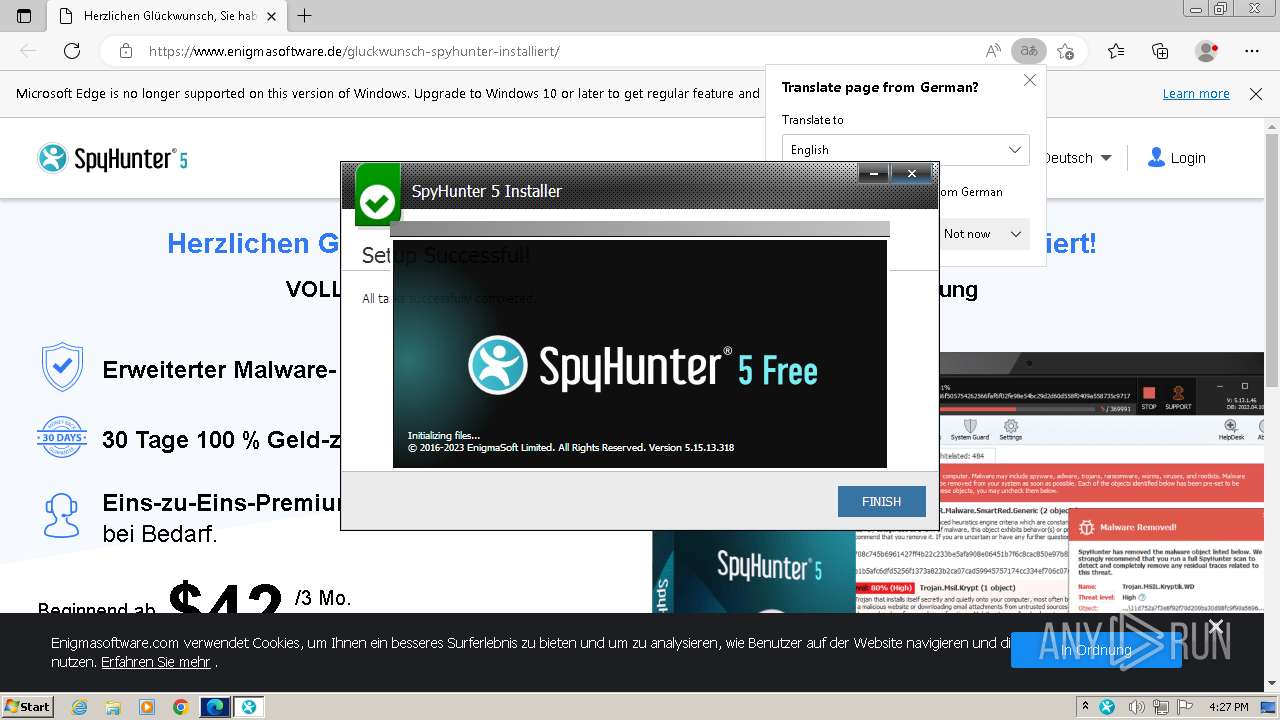Close the translate popup
This screenshot has height=720, width=1280.
[x=1030, y=81]
